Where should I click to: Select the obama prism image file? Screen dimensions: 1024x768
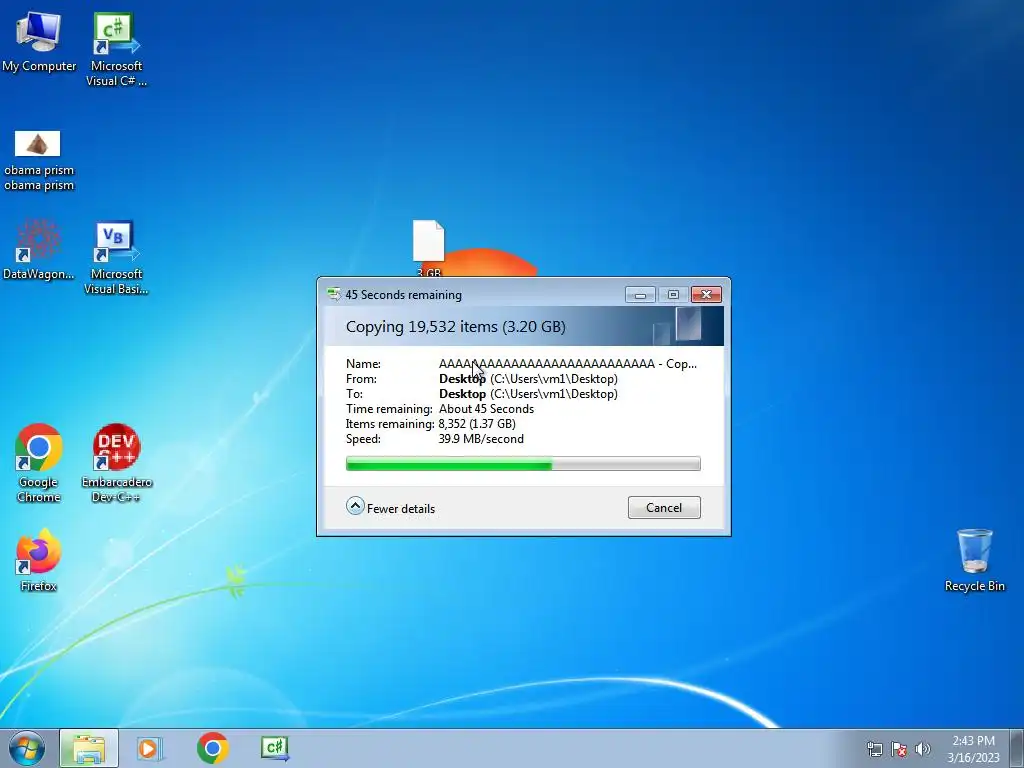[39, 160]
